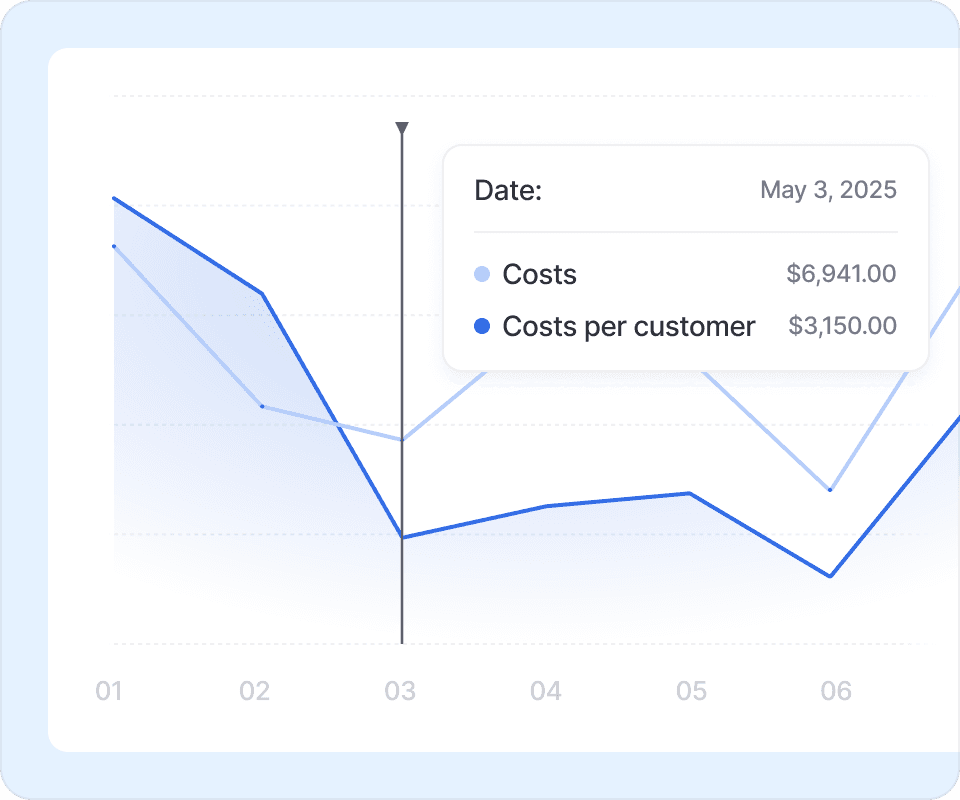Image resolution: width=960 pixels, height=800 pixels.
Task: Select the 03 x-axis label
Action: tap(400, 691)
